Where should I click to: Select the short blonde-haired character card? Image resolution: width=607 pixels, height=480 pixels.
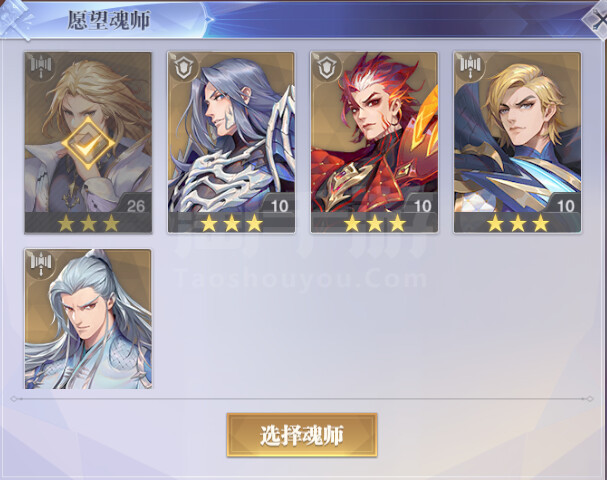(518, 143)
